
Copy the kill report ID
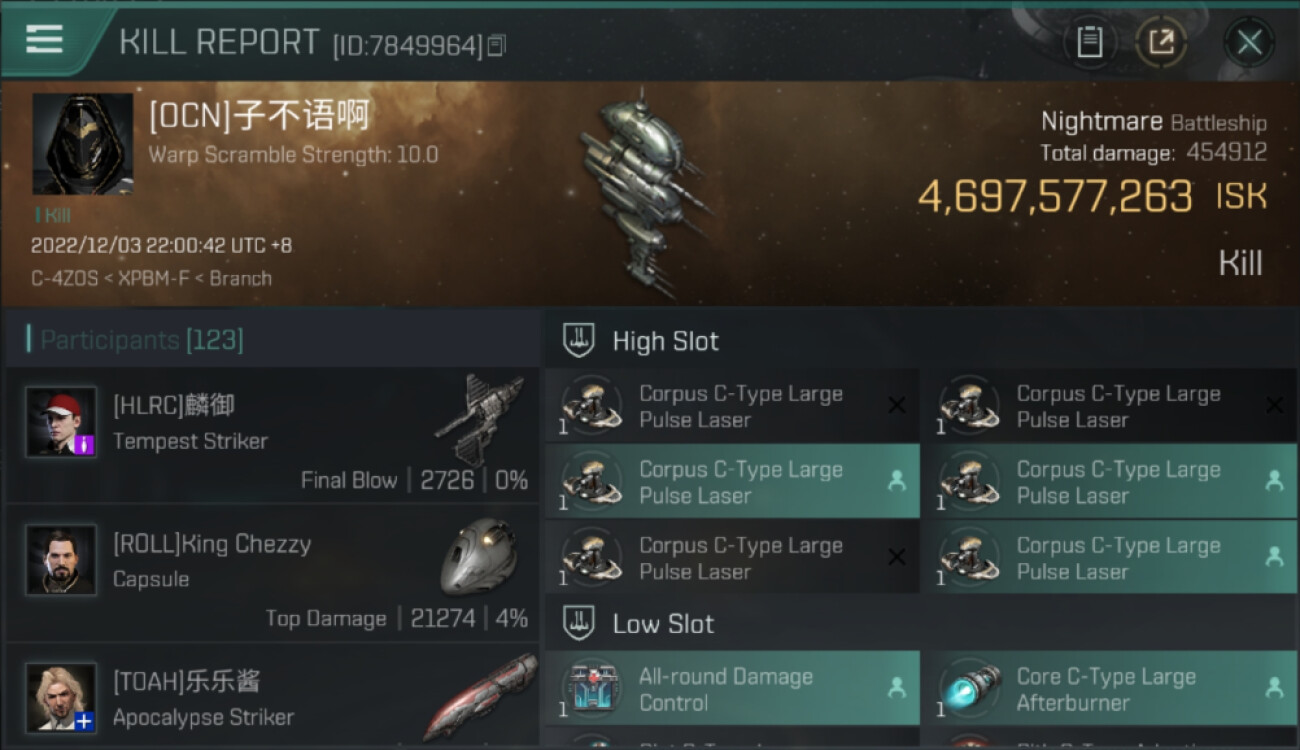coord(497,45)
